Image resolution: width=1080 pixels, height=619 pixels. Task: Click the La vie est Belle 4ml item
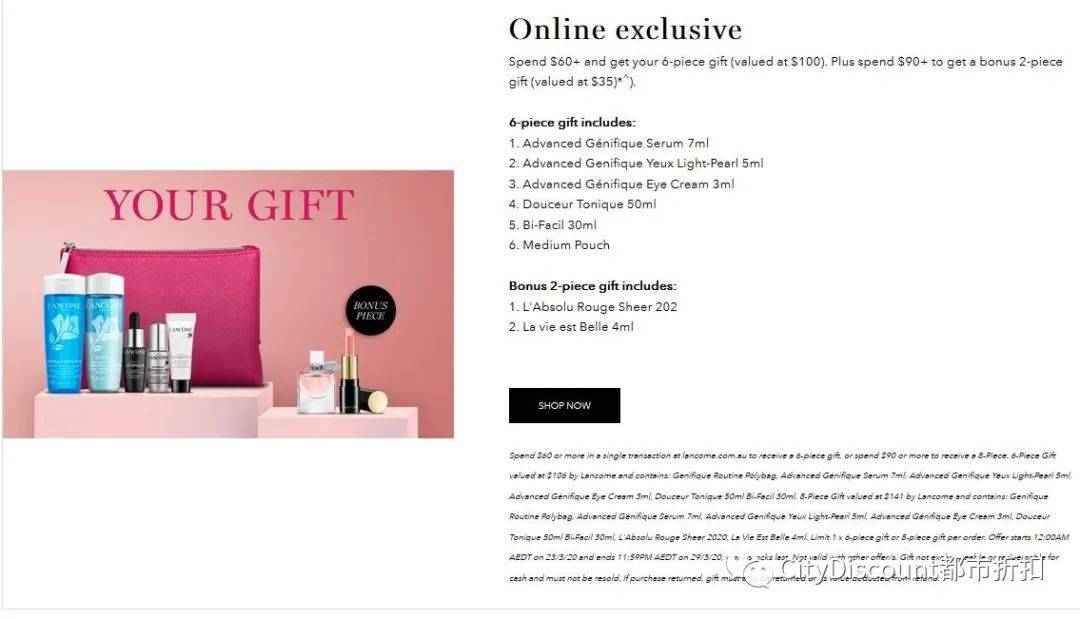coord(571,326)
